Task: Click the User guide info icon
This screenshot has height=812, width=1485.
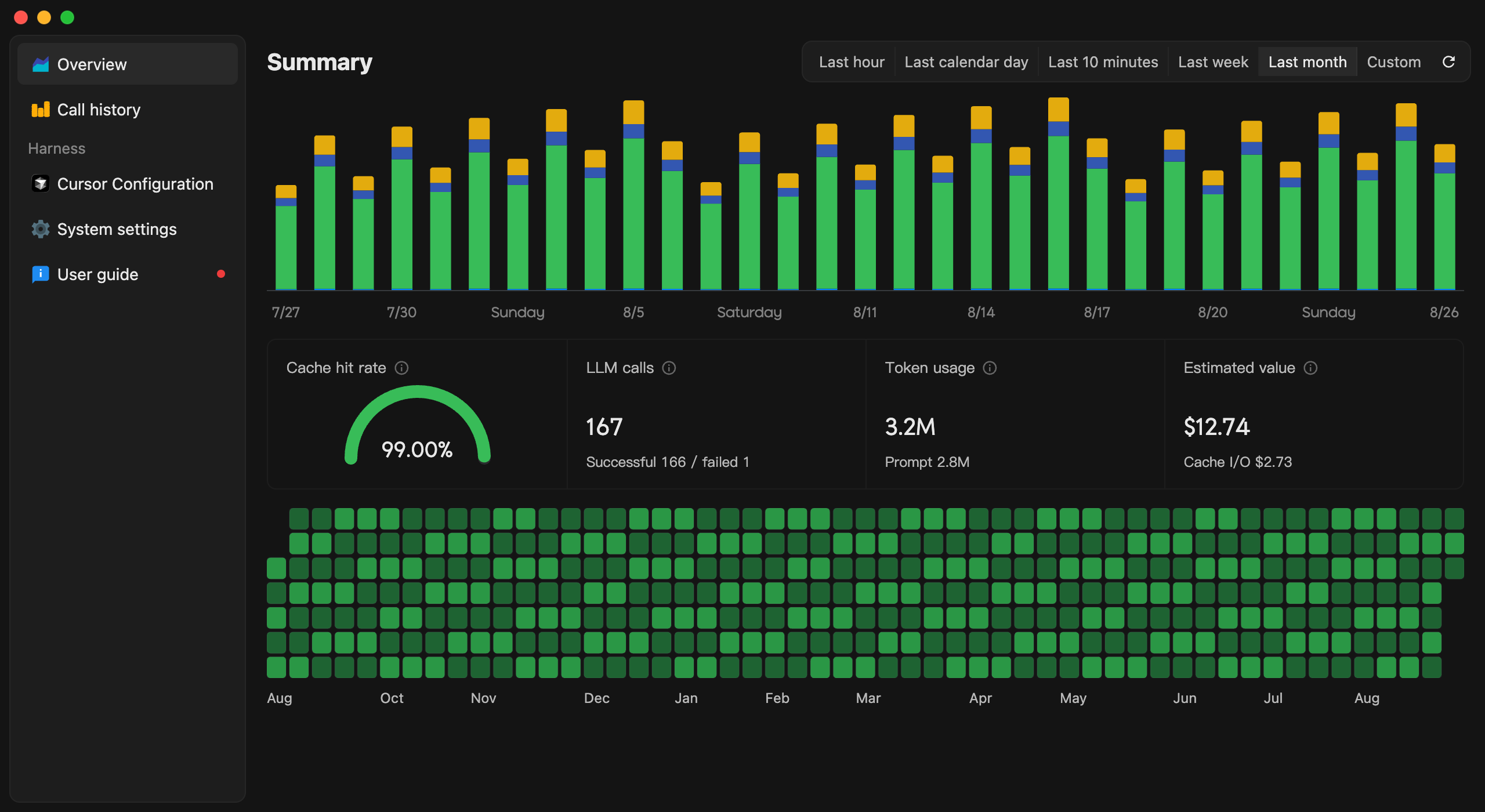Action: click(x=41, y=274)
